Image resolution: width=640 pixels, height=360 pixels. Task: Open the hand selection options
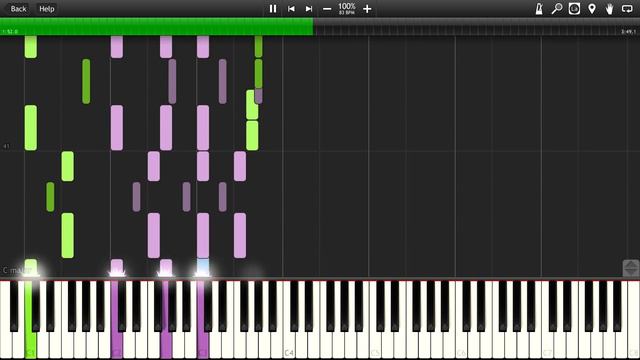coord(609,9)
